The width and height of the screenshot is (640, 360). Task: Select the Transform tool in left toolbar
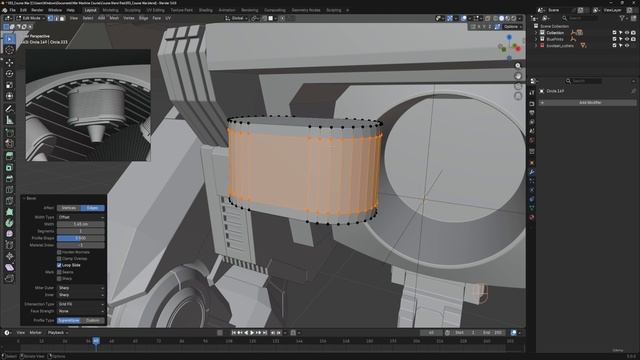[x=9, y=96]
